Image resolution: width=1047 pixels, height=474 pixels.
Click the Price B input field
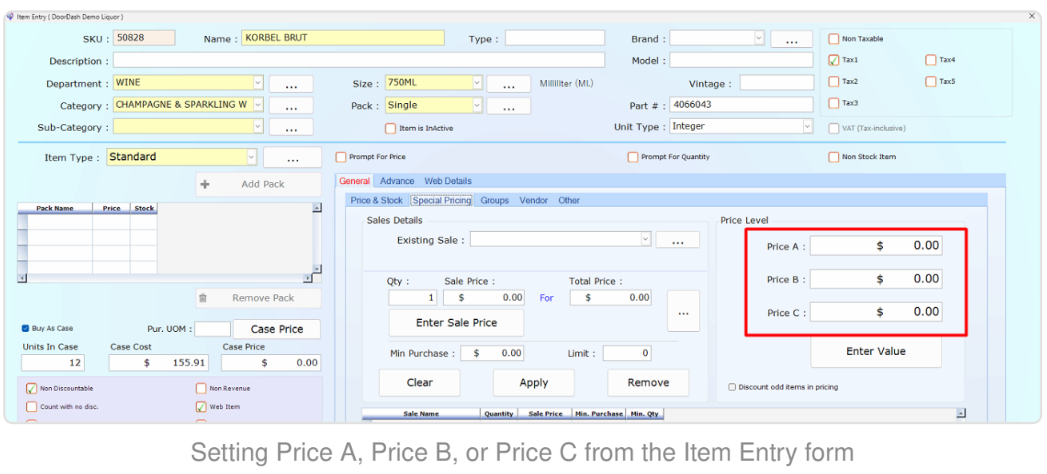pos(876,279)
